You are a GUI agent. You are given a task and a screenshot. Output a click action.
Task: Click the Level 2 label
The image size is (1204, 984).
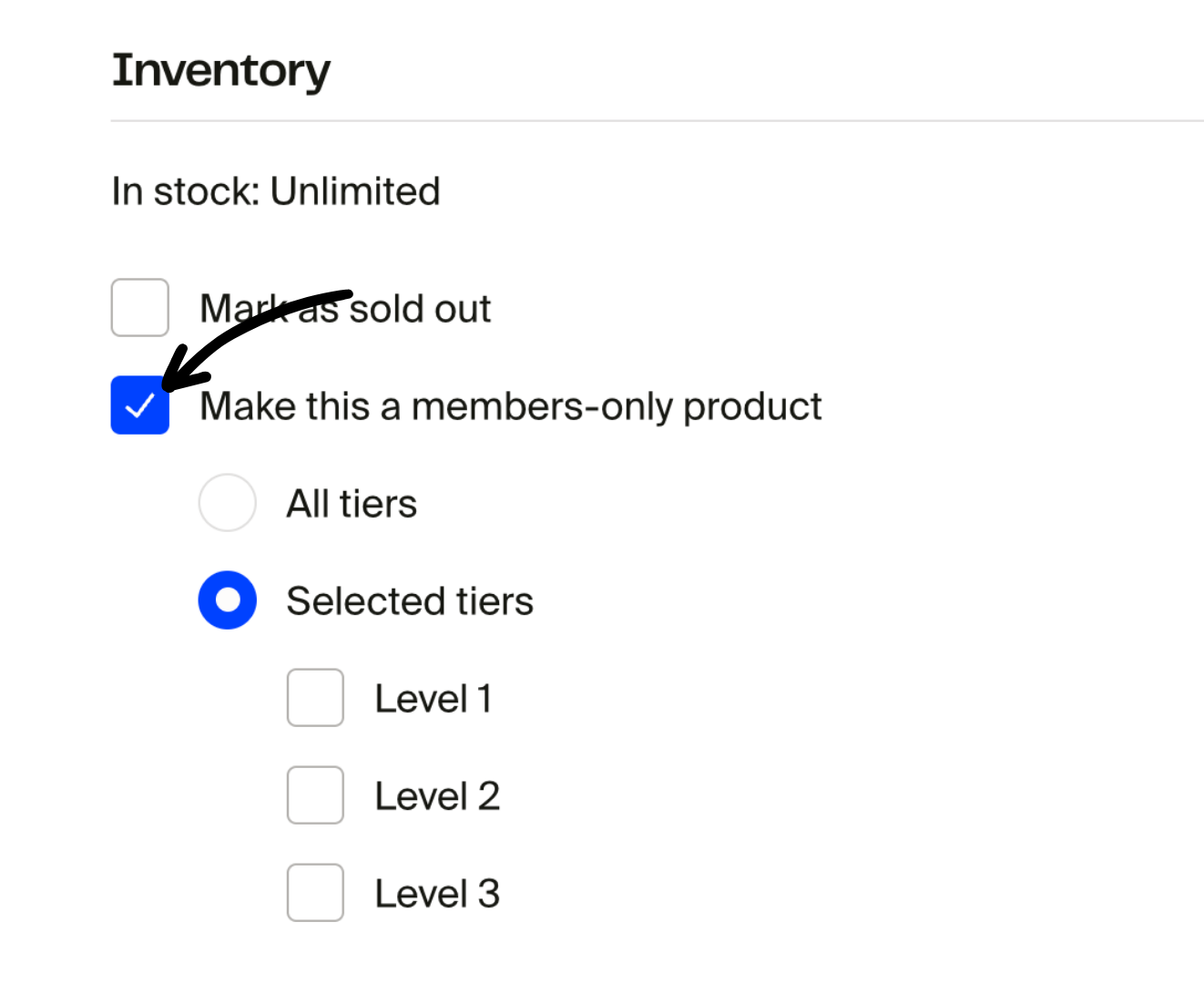coord(438,795)
